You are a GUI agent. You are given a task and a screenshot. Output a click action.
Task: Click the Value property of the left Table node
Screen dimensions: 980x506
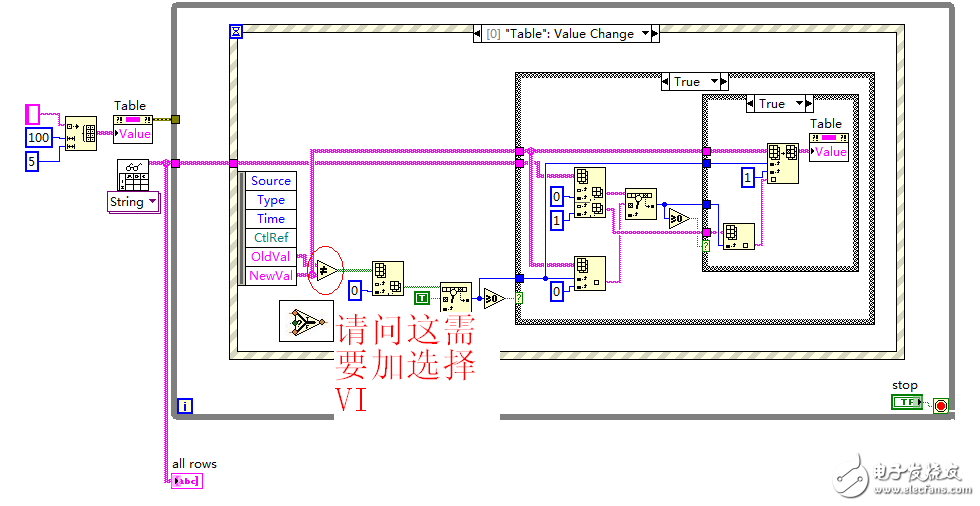(133, 134)
